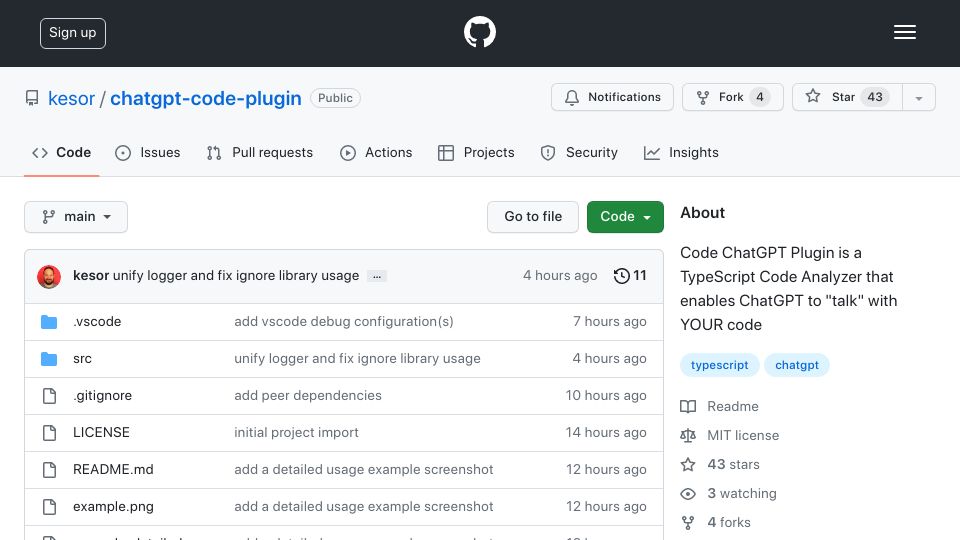This screenshot has width=960, height=540.
Task: Open commit 'add vscode debug configuration(s)'
Action: point(343,321)
